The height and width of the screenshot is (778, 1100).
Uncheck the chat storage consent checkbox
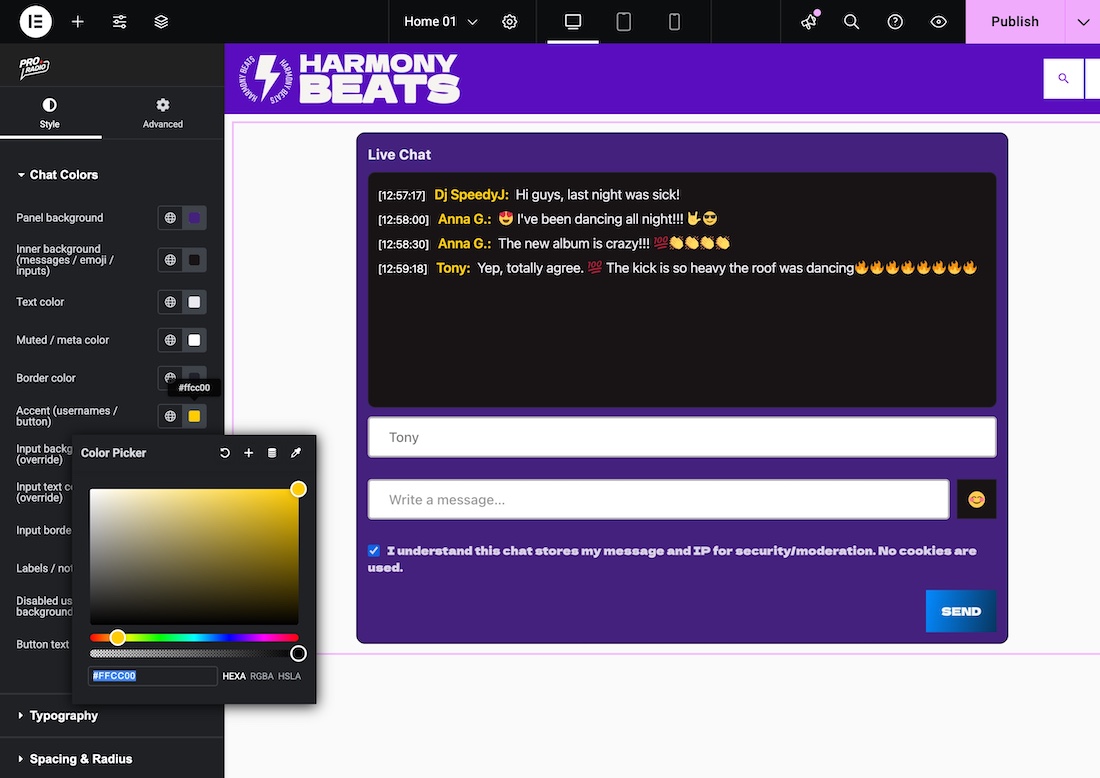click(x=374, y=551)
